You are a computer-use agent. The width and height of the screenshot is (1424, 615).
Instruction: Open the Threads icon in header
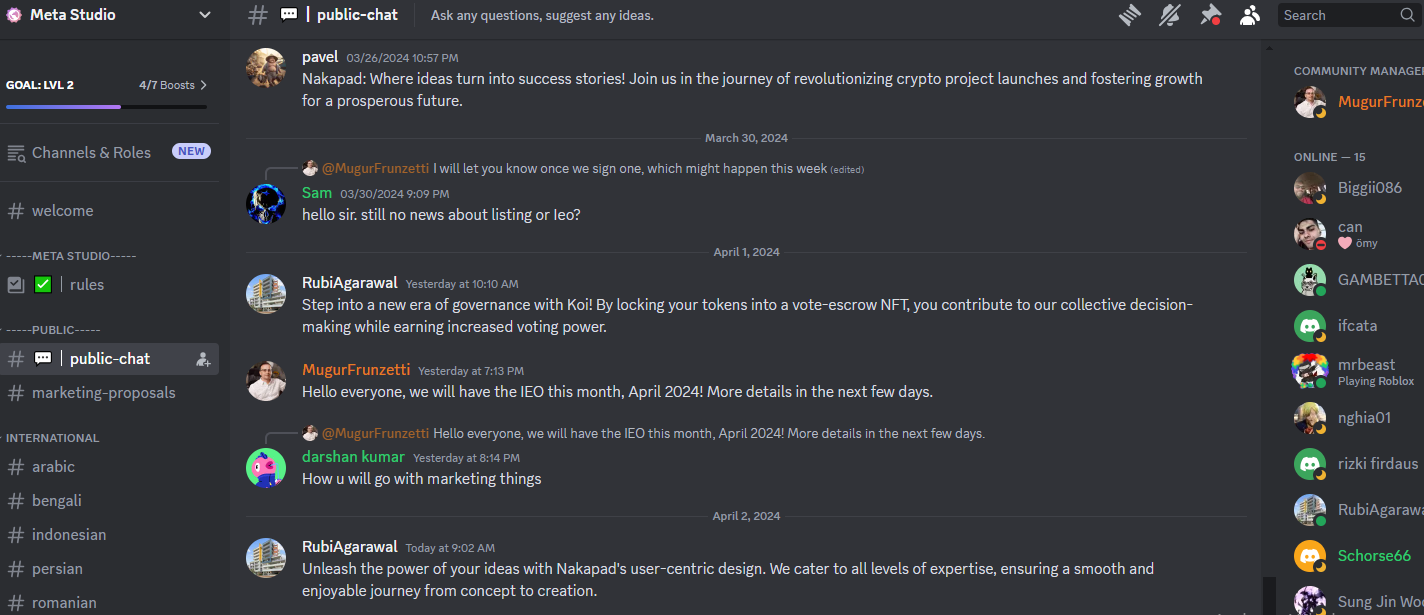[1129, 15]
